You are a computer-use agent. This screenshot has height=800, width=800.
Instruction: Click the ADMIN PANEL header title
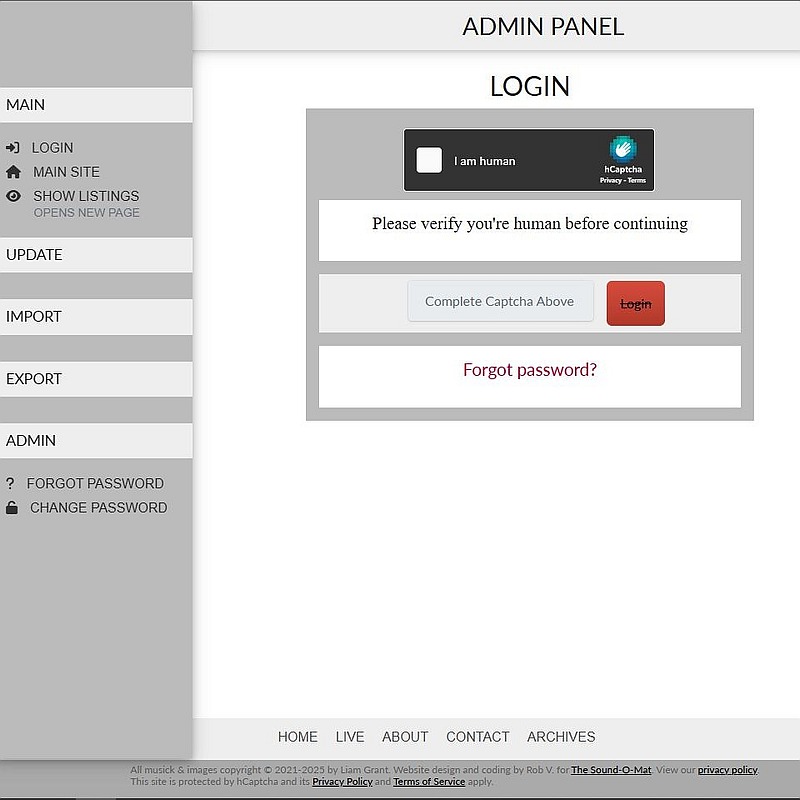click(543, 27)
